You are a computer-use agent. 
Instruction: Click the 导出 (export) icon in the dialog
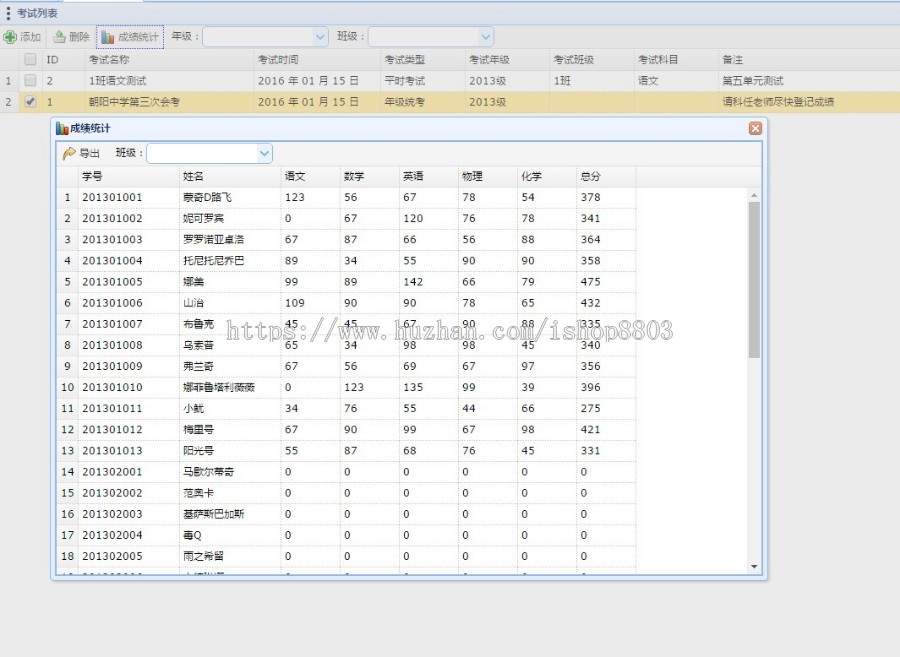pyautogui.click(x=68, y=153)
